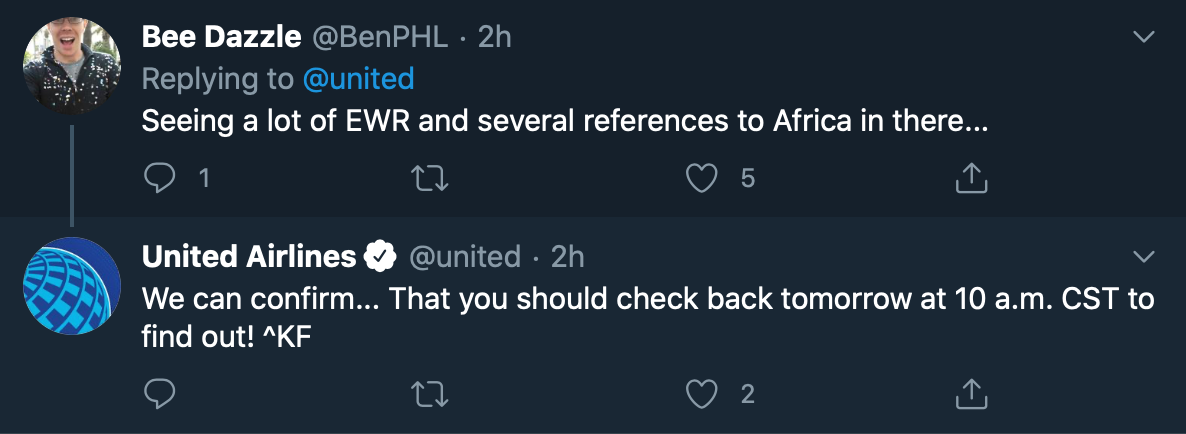
Task: Click the @united handle beside the verified badge
Action: click(x=465, y=257)
